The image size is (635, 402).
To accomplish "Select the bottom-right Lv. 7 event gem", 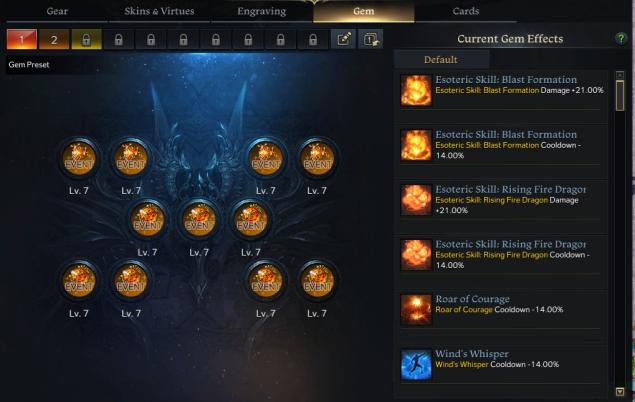I will (x=318, y=281).
